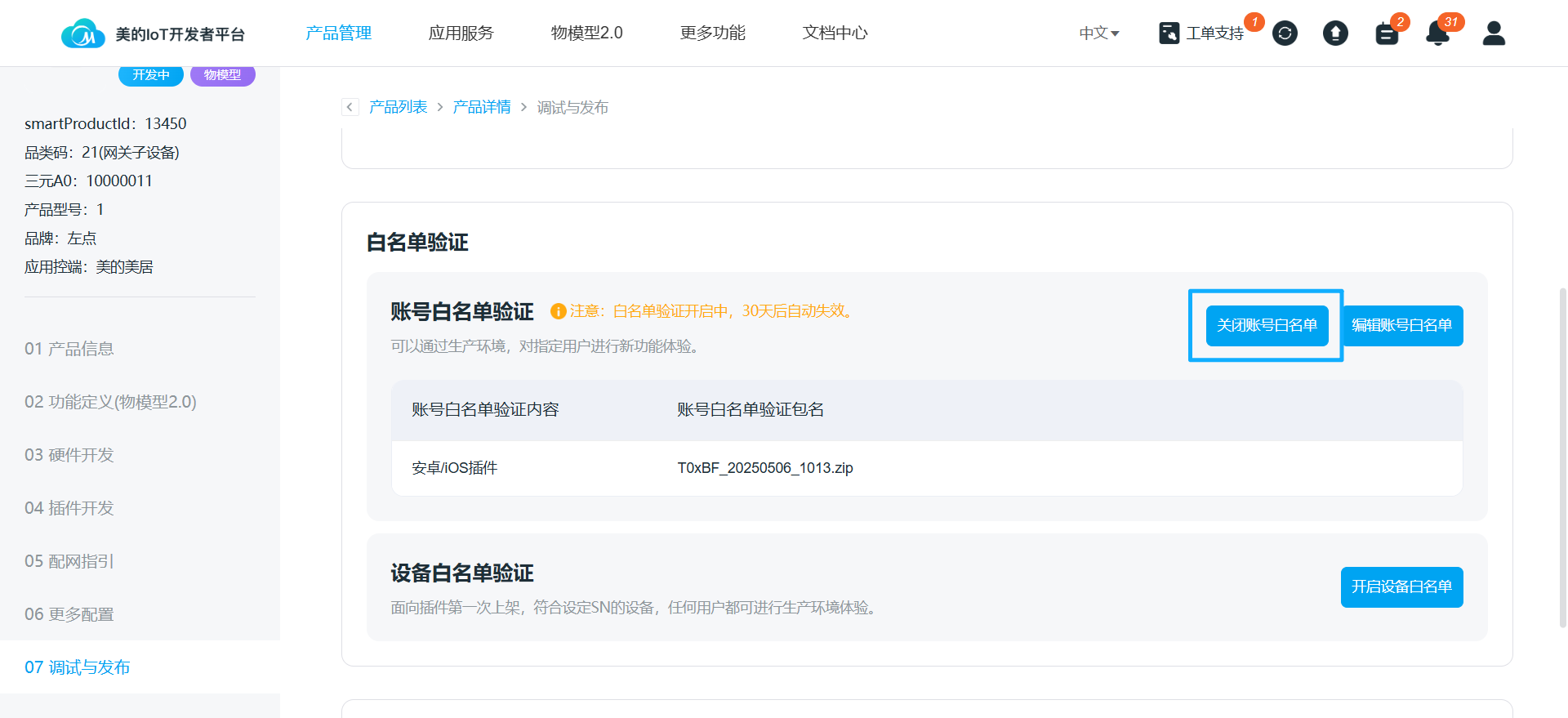Open the 物模型2.0 menu
This screenshot has width=1568, height=718.
tap(586, 33)
